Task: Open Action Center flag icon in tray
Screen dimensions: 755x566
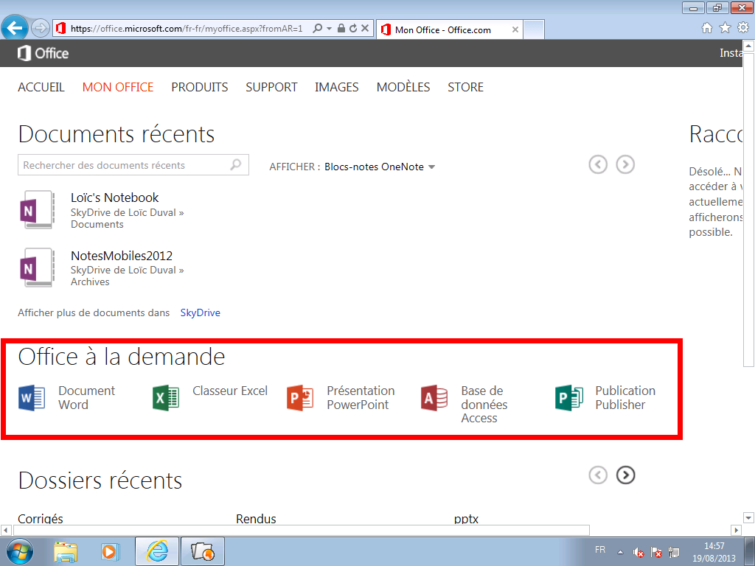Action: 656,553
